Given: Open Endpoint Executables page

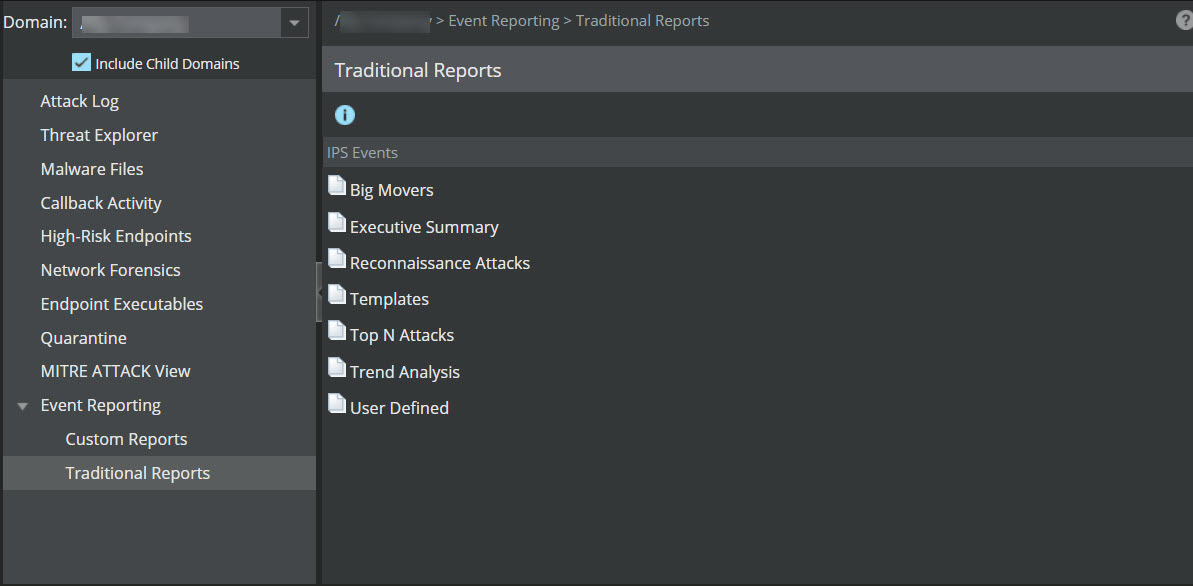Looking at the screenshot, I should coord(122,304).
